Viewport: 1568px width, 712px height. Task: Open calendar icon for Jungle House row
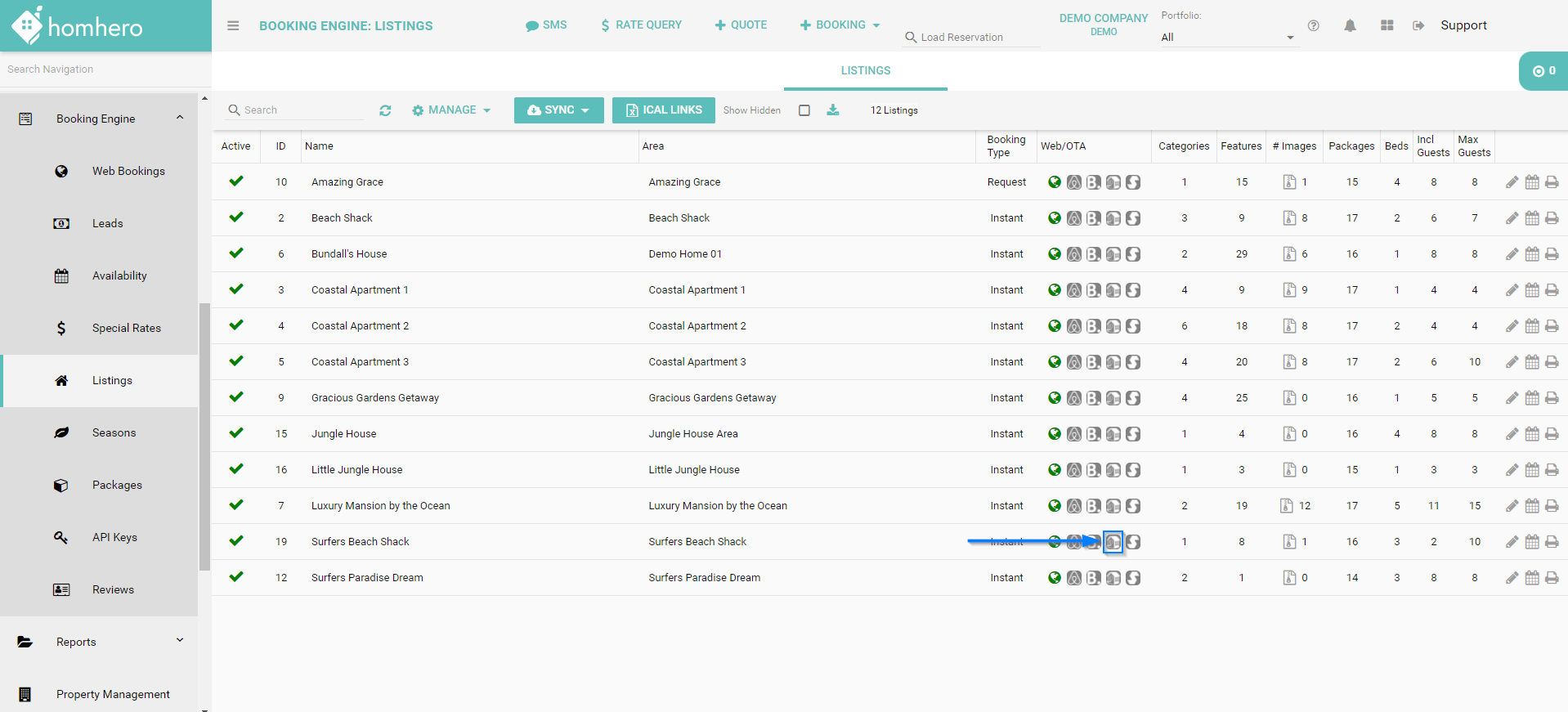click(x=1532, y=434)
